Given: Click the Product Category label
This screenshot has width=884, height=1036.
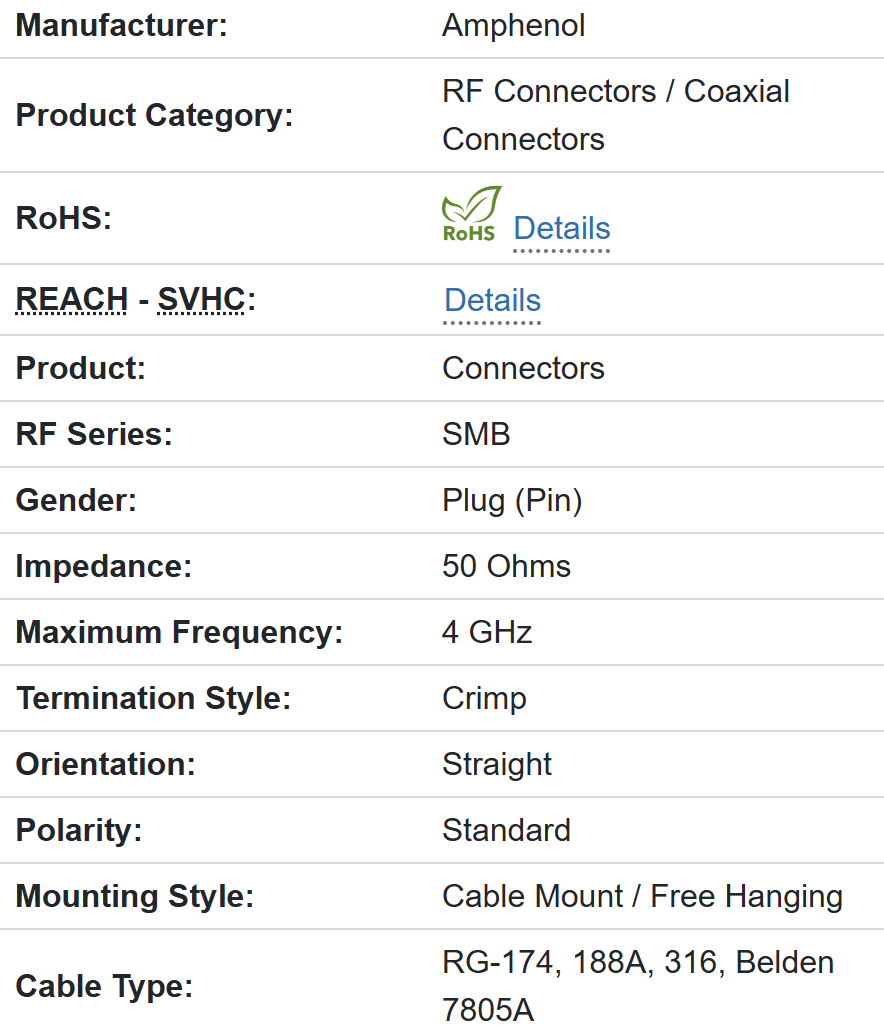Looking at the screenshot, I should click(x=154, y=115).
